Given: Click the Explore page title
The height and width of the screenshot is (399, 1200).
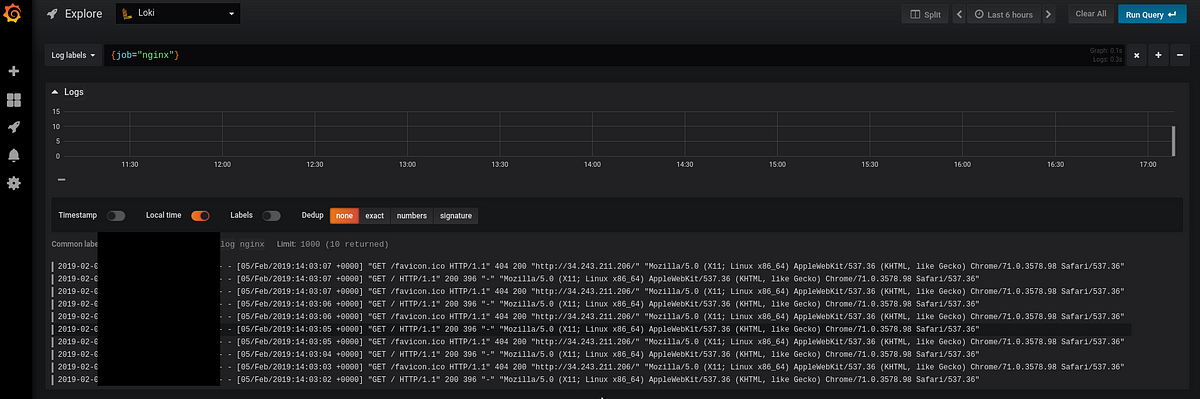Looking at the screenshot, I should [83, 14].
